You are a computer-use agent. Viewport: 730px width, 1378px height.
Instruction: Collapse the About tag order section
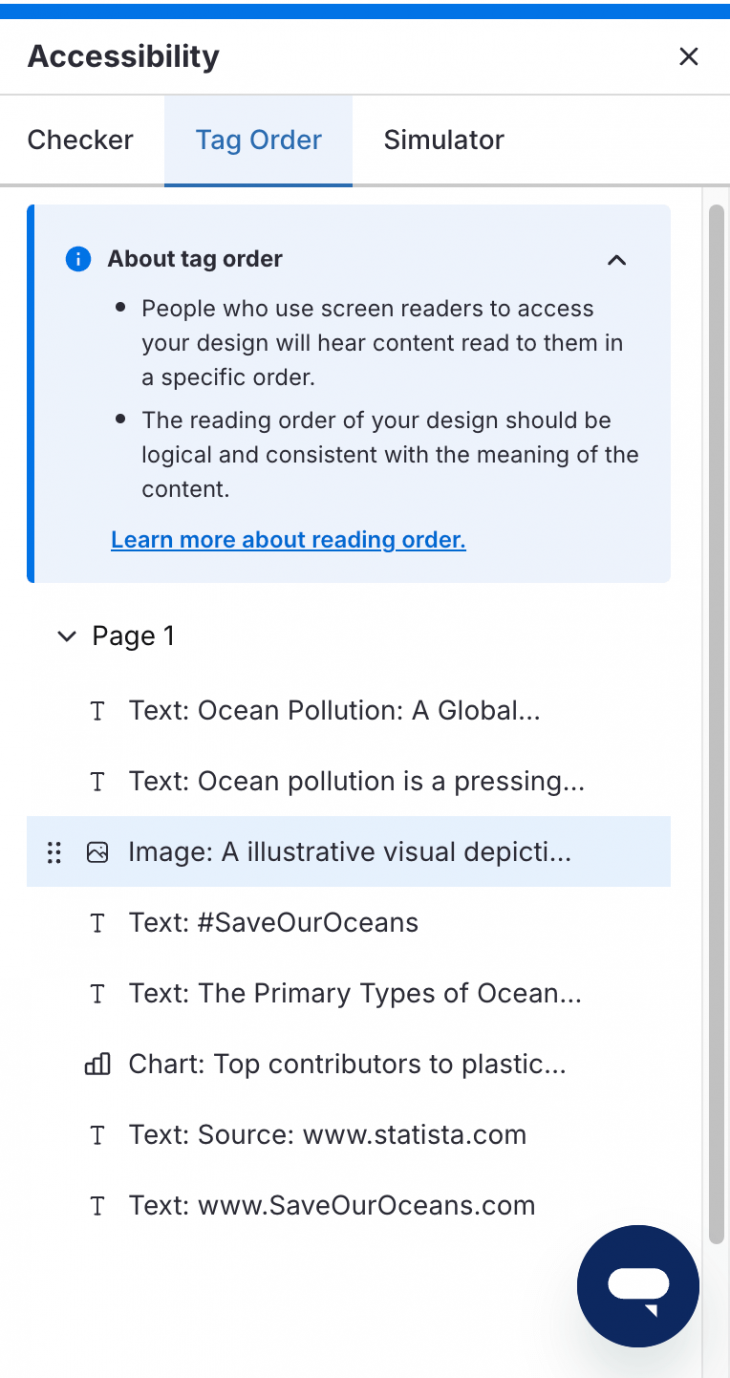[x=617, y=260]
